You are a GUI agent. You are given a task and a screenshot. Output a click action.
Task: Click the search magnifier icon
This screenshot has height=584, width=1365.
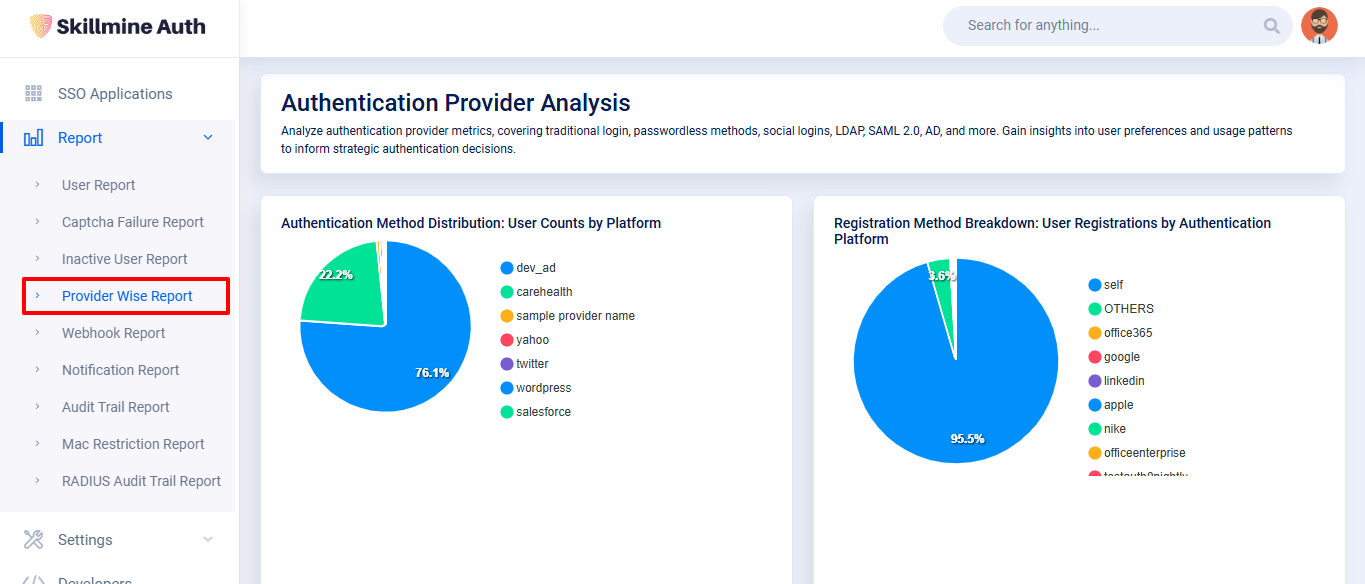tap(1271, 26)
